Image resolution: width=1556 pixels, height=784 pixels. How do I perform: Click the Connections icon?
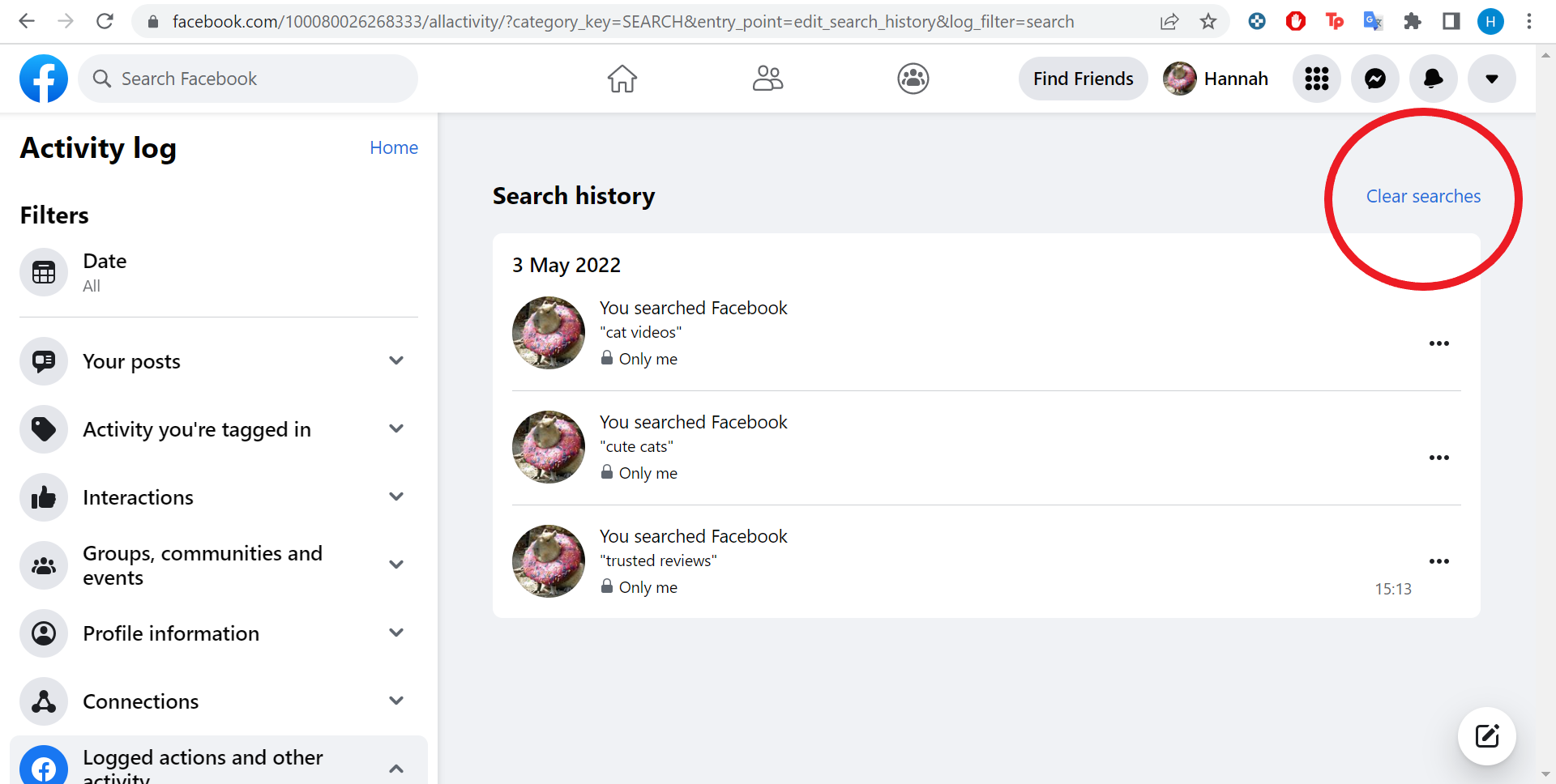coord(44,701)
